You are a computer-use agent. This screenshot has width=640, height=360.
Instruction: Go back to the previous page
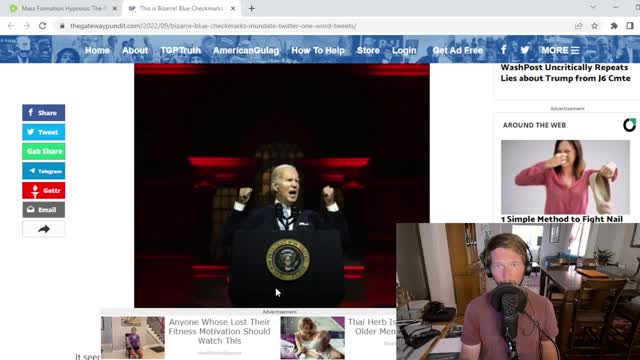pos(11,26)
